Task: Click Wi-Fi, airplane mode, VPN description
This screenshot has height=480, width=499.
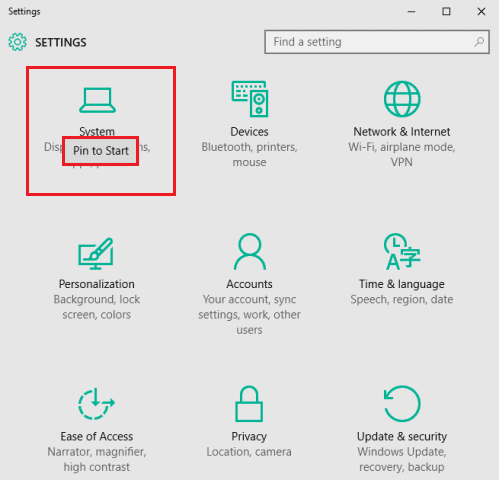Action: click(x=402, y=154)
